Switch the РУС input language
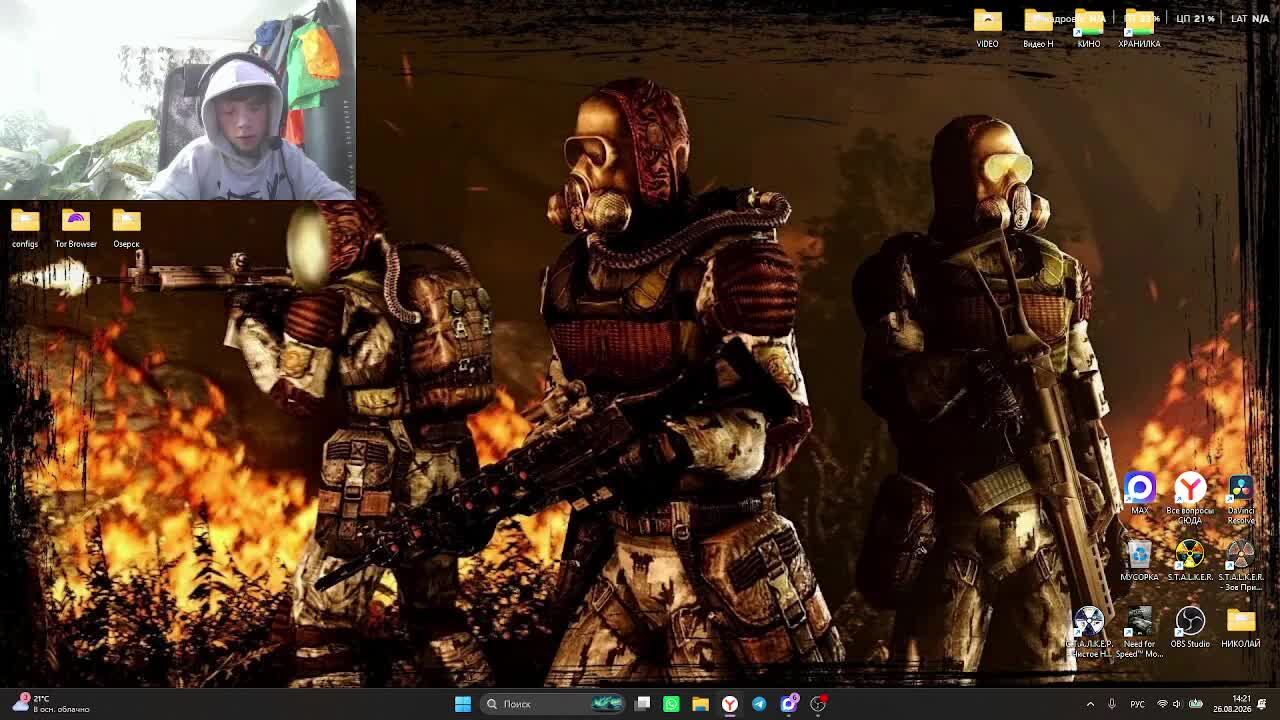The image size is (1280, 720). (x=1137, y=704)
